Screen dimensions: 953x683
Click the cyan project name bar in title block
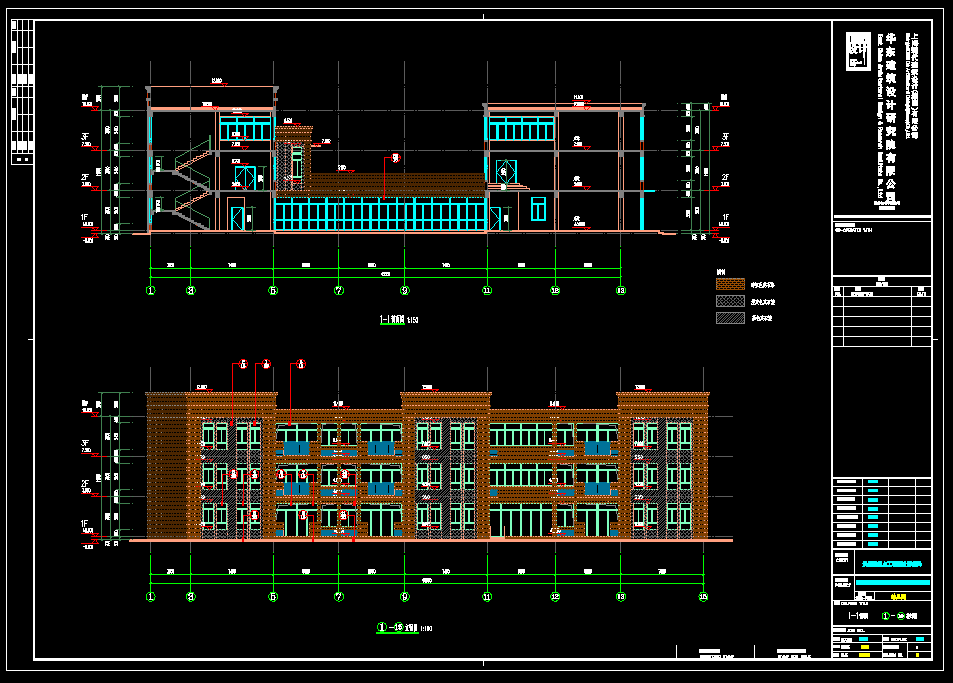[893, 582]
